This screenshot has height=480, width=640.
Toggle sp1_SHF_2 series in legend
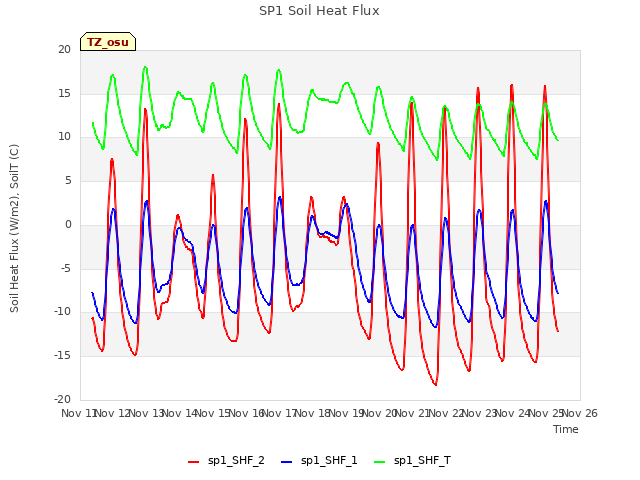(226, 460)
